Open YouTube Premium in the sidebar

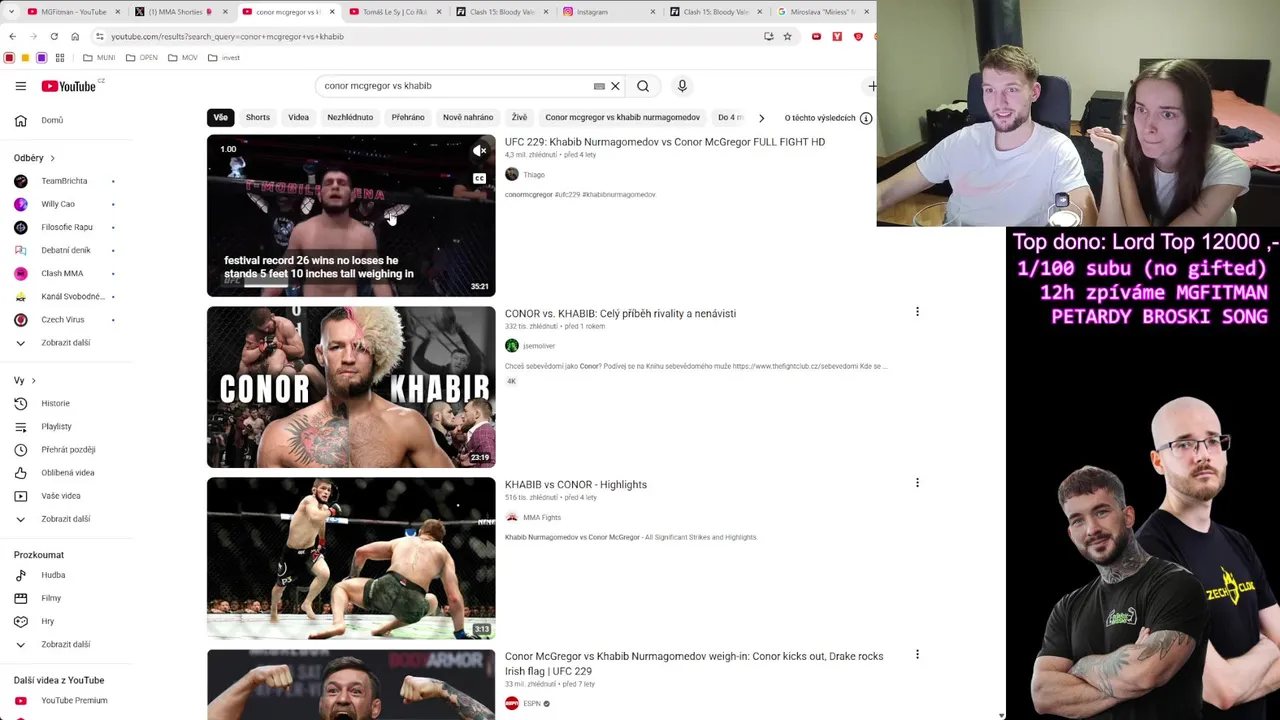pyautogui.click(x=74, y=700)
